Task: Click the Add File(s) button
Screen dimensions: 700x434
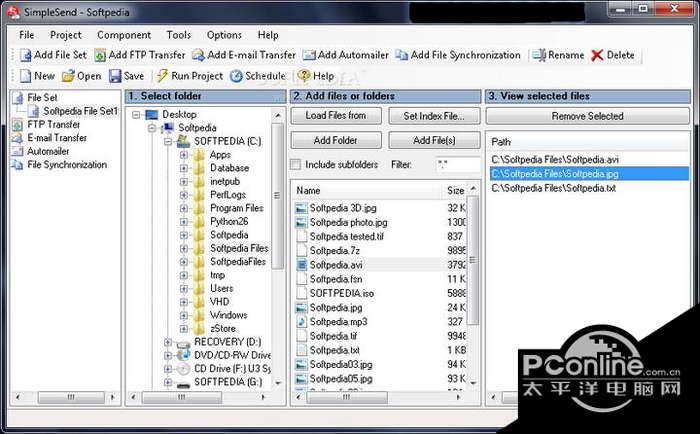Action: [x=434, y=140]
